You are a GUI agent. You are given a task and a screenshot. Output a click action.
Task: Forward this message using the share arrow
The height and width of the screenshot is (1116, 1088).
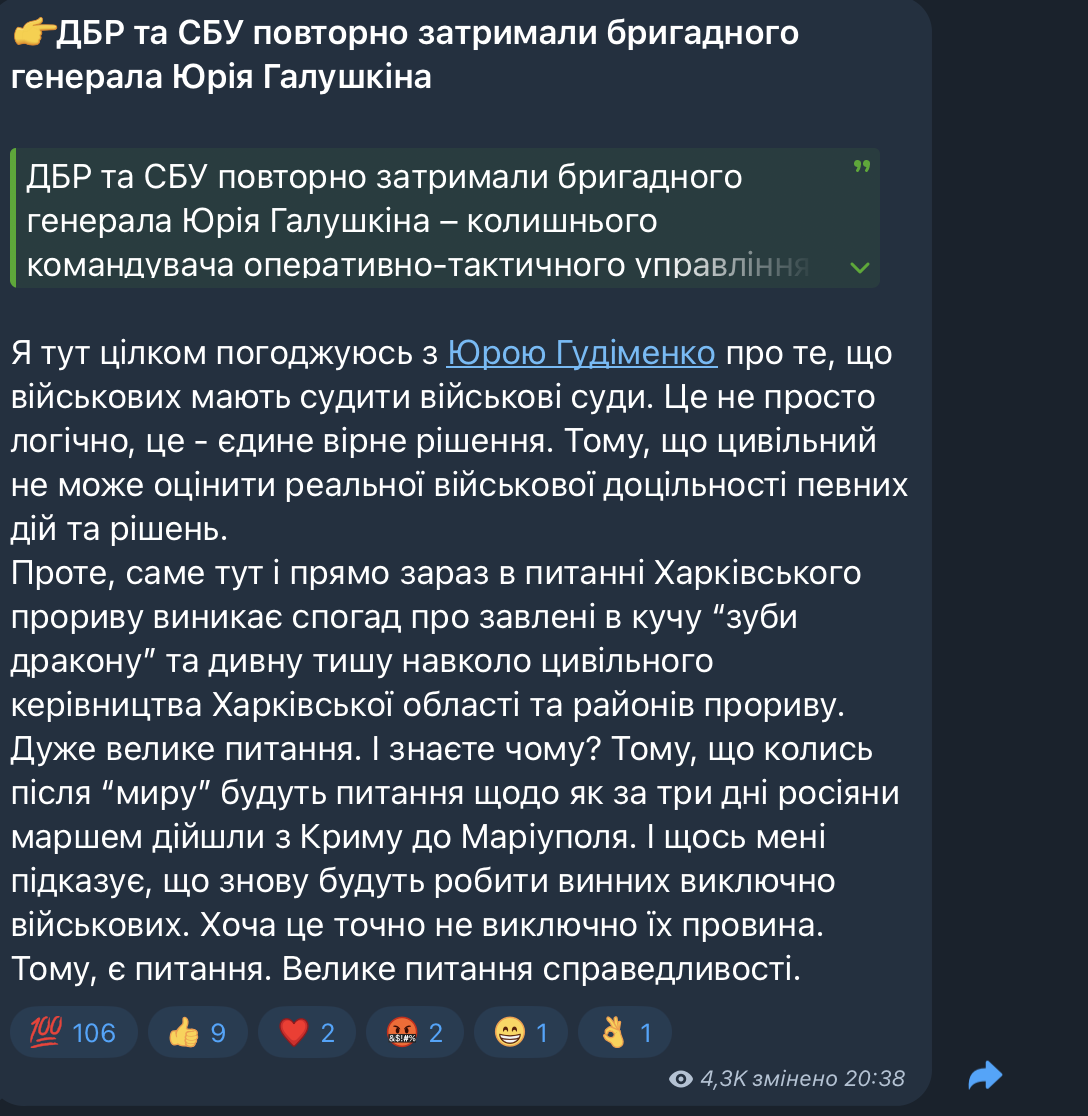[985, 1075]
